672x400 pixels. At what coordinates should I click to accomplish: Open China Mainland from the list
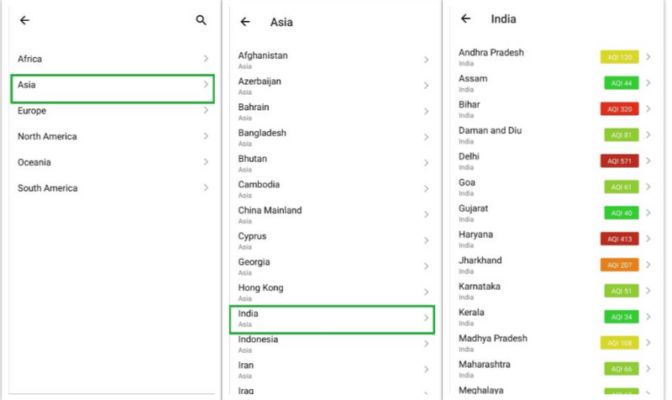click(x=332, y=215)
